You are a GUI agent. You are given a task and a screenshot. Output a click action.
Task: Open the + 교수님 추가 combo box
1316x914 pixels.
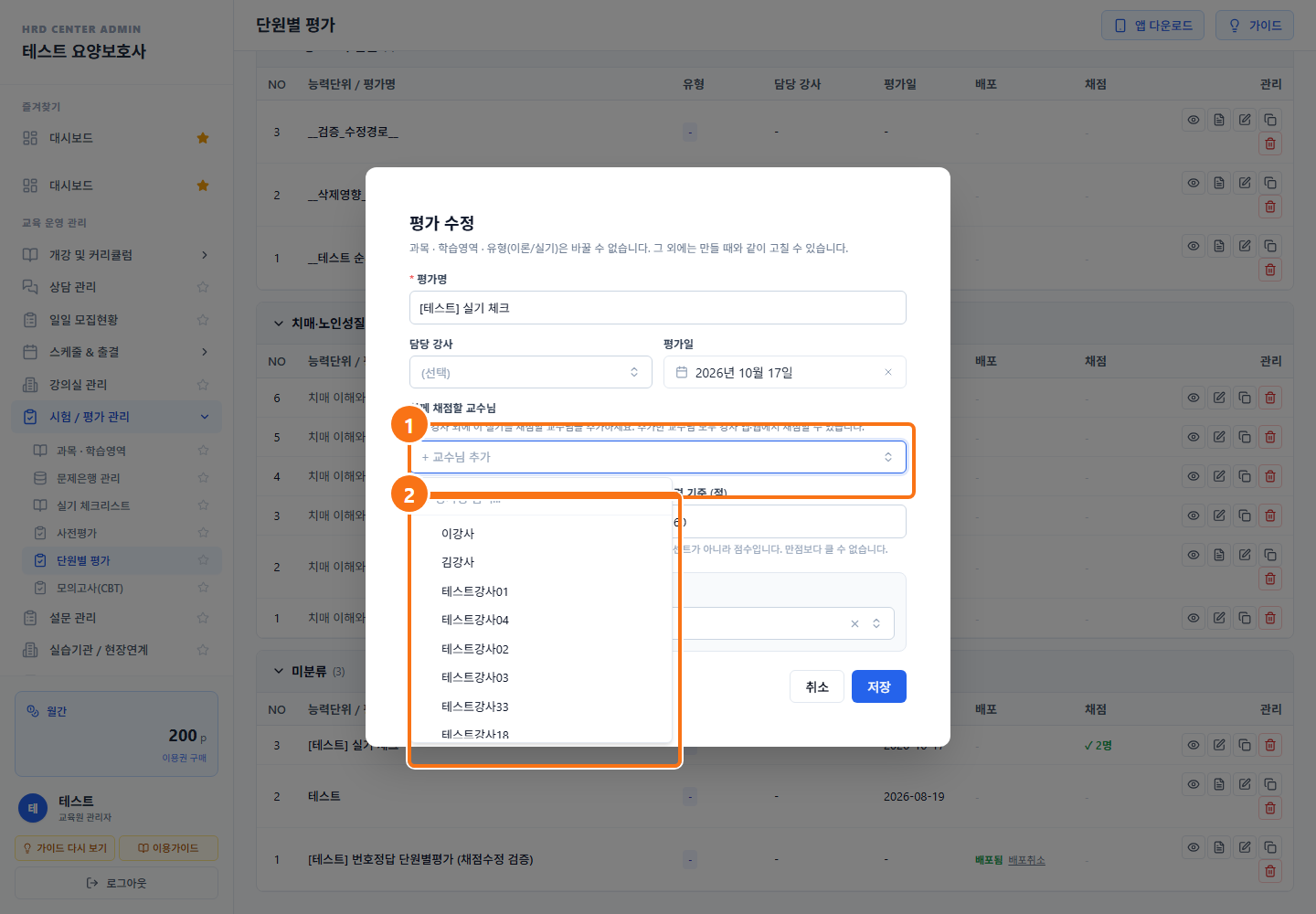(658, 457)
